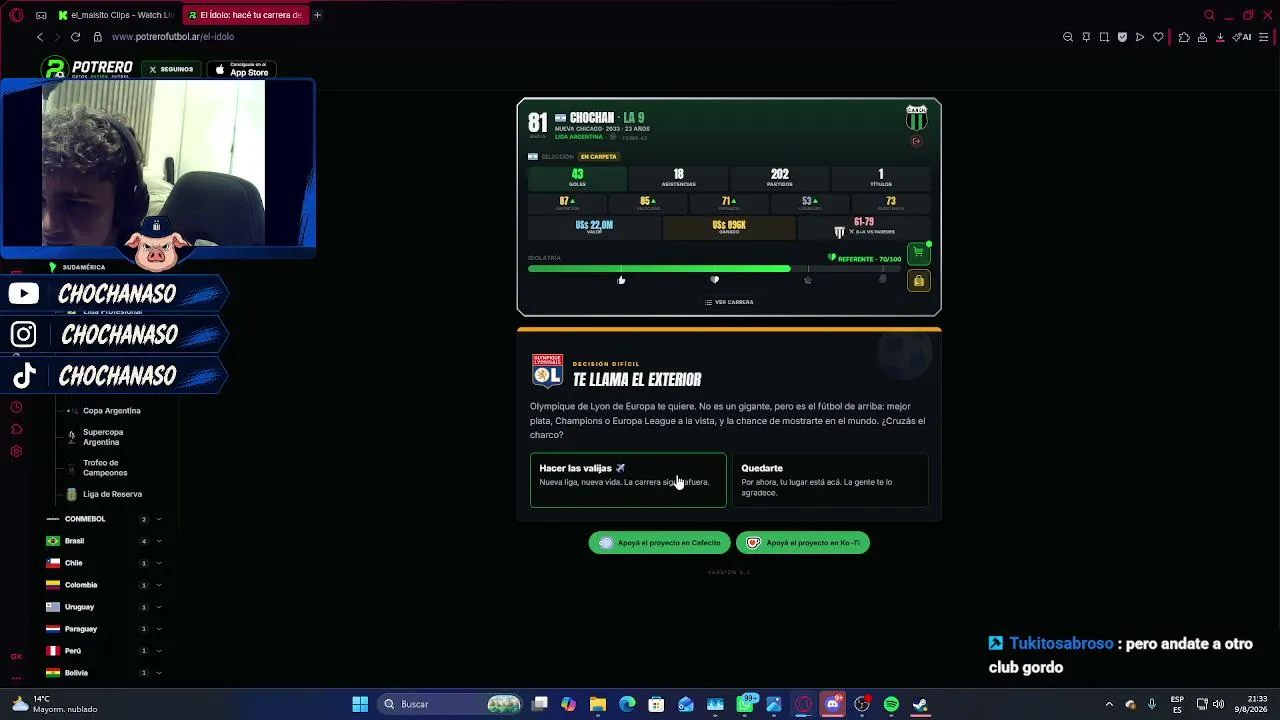Expand the Bolivia leagues list
1280x720 pixels.
tap(158, 673)
